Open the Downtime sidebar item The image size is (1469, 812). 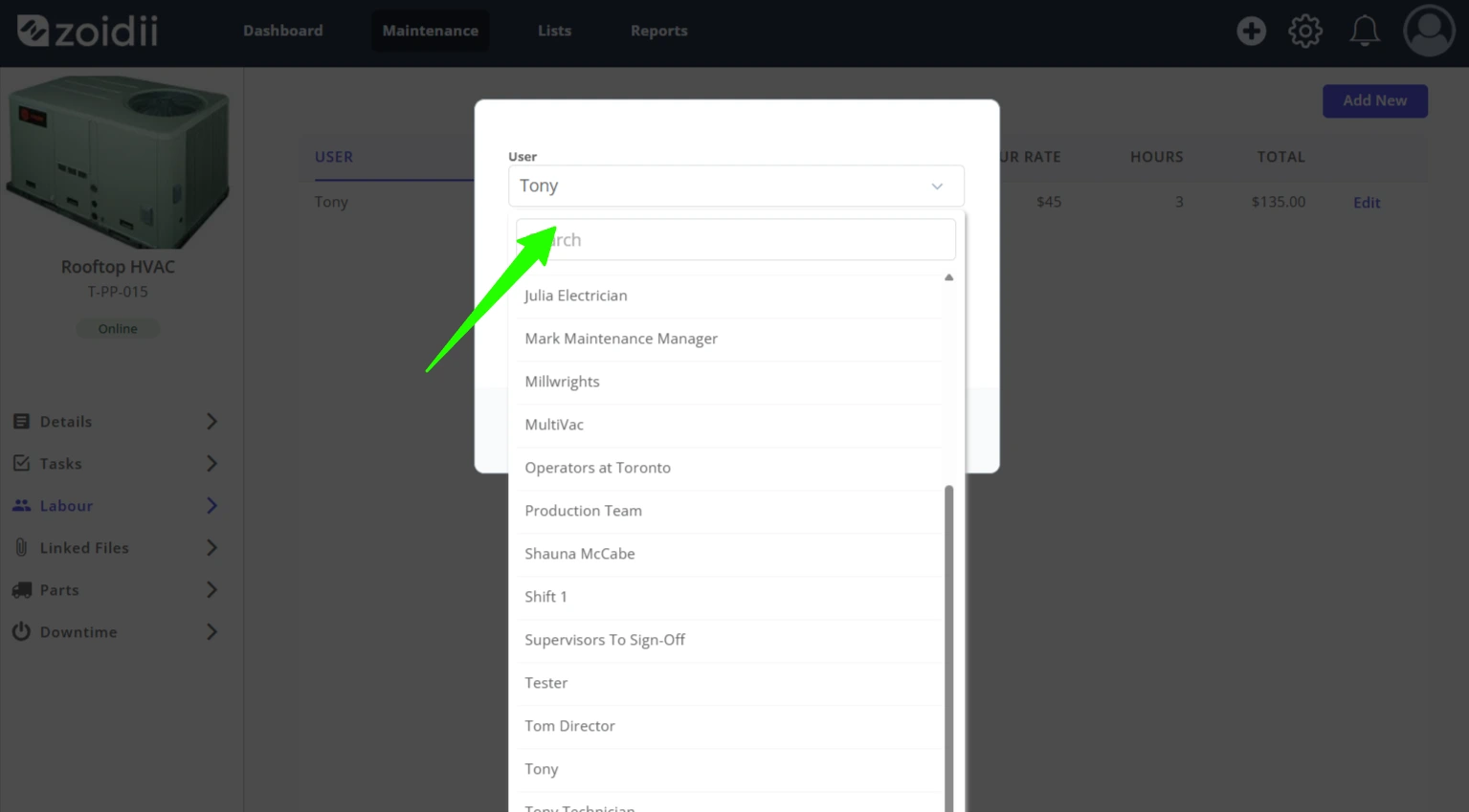pos(115,631)
